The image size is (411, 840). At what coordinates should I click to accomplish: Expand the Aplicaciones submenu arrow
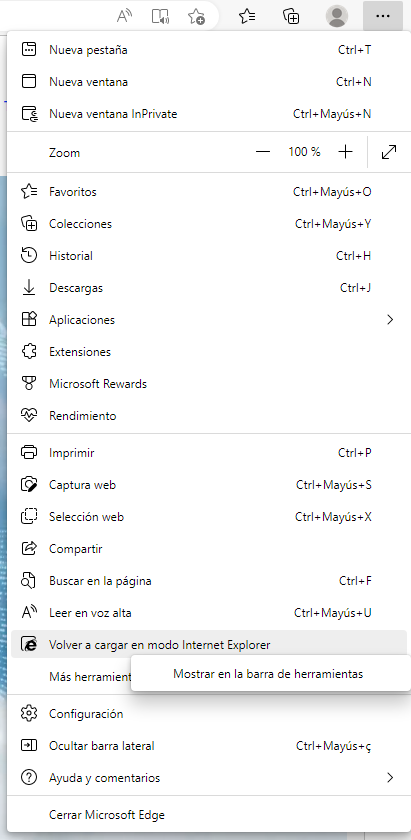coord(390,320)
